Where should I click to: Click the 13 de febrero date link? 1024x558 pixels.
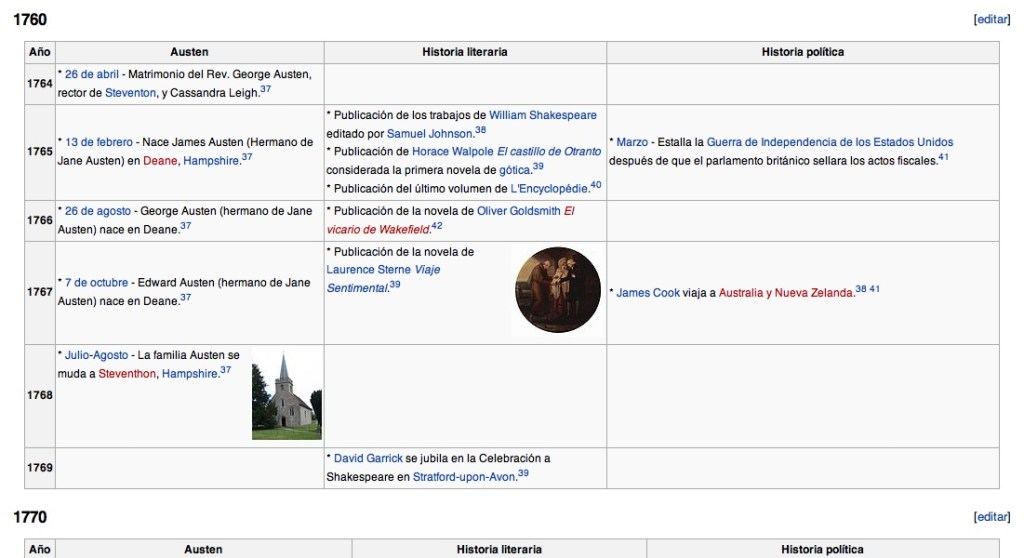point(99,142)
